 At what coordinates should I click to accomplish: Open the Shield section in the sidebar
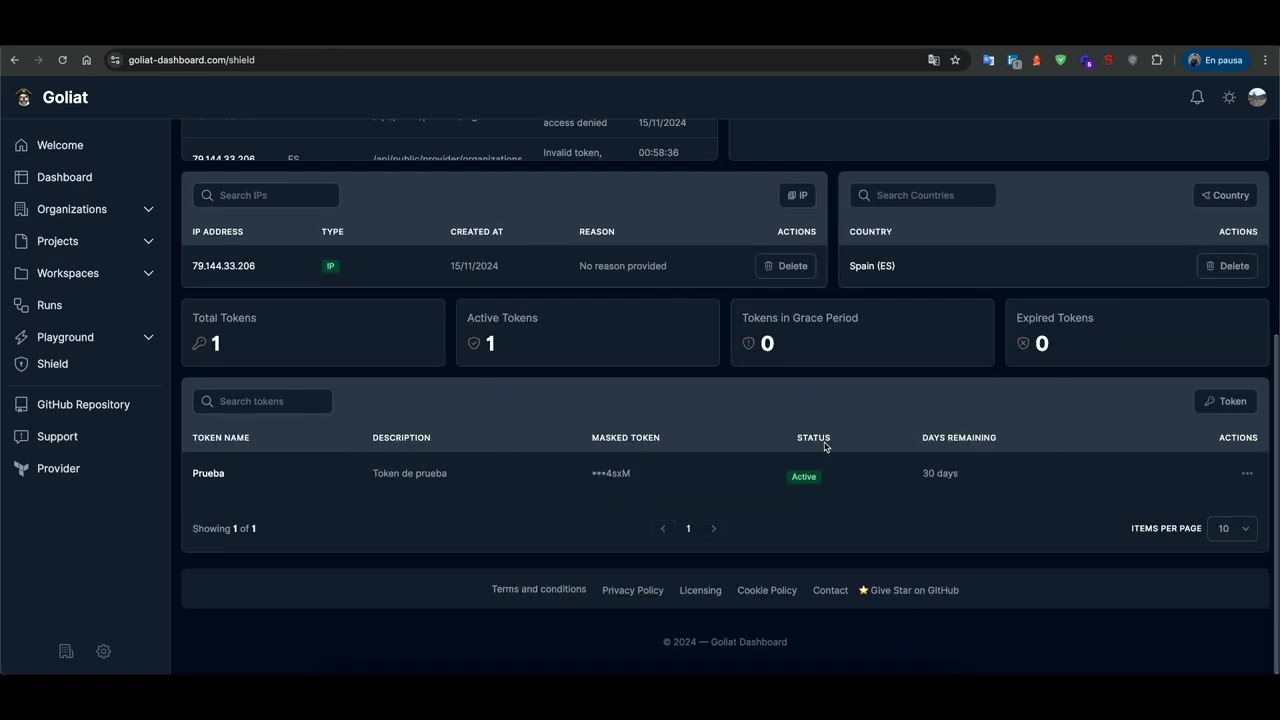click(x=52, y=363)
